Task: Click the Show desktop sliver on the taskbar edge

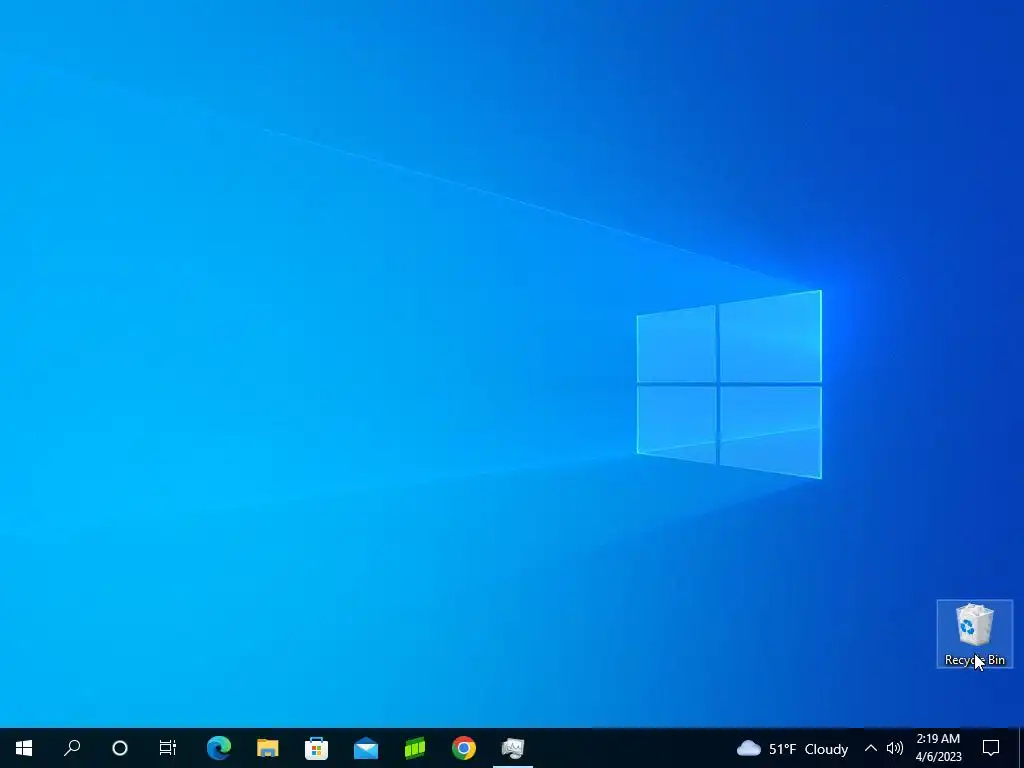Action: click(x=1021, y=748)
